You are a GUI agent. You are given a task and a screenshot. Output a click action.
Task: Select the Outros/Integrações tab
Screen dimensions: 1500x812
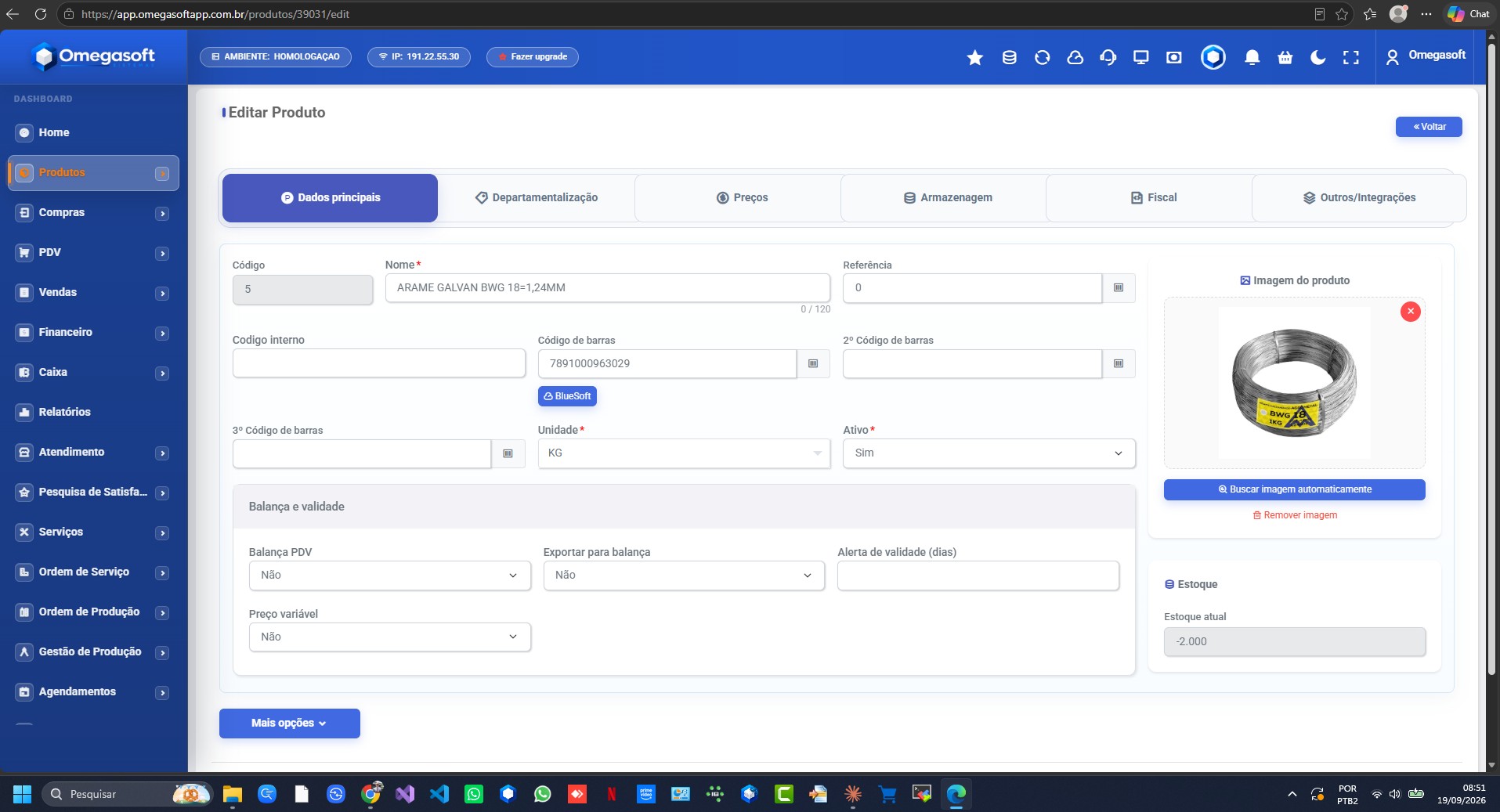(1359, 198)
